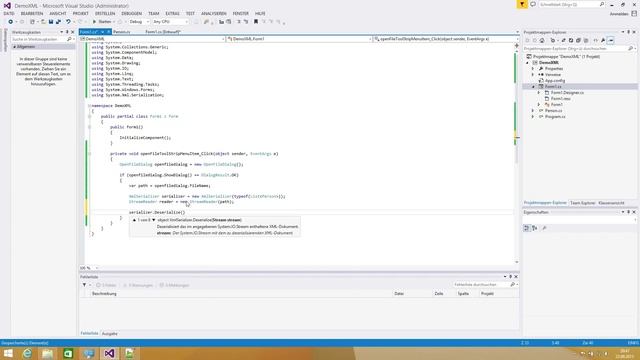The height and width of the screenshot is (360, 640).
Task: Switch to the Team Explorer tab
Action: (582, 203)
